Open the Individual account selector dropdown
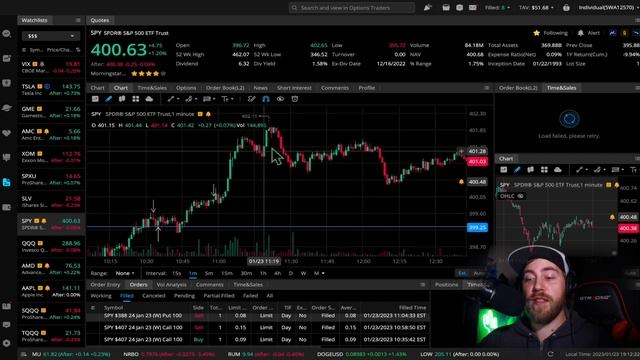640x360 pixels. 608,7
